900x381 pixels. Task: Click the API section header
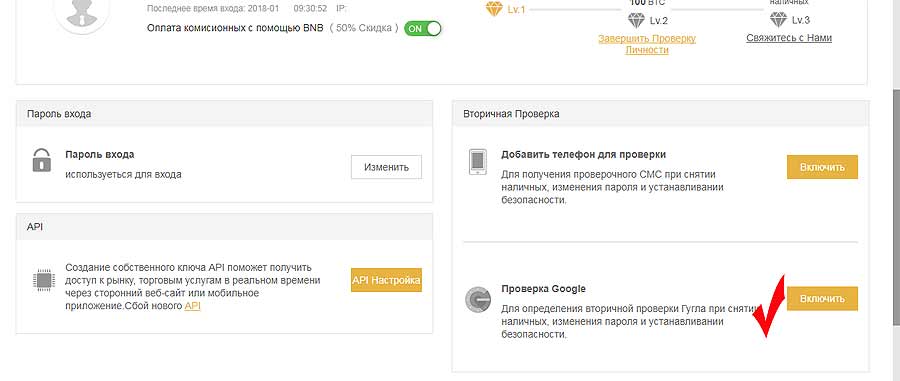pos(224,227)
